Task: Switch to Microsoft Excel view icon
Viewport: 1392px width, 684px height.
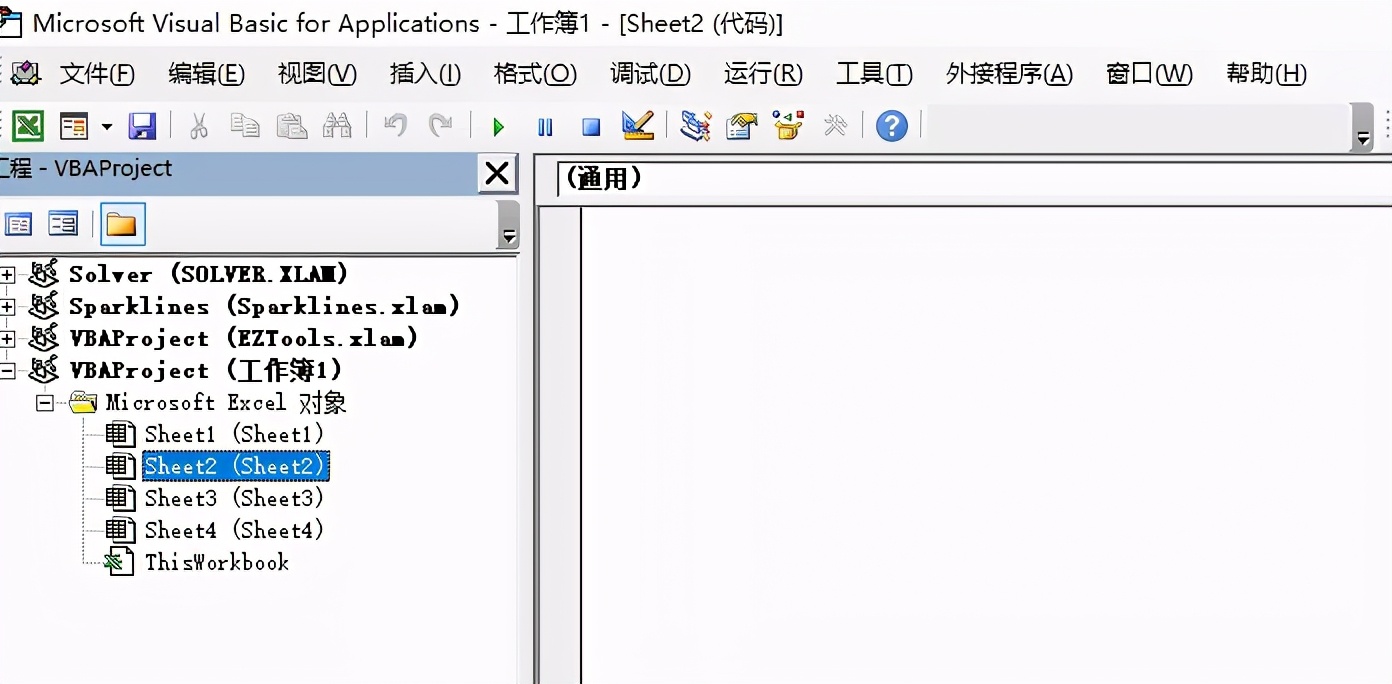Action: pyautogui.click(x=27, y=126)
